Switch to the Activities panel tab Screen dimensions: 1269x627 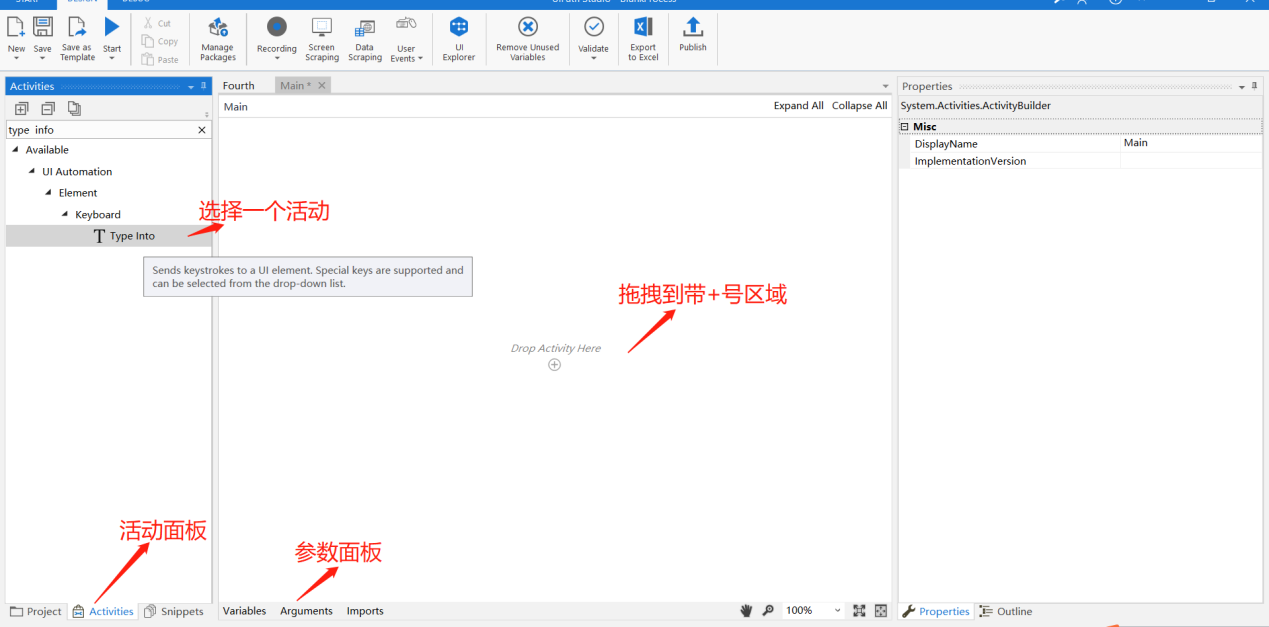tap(103, 611)
